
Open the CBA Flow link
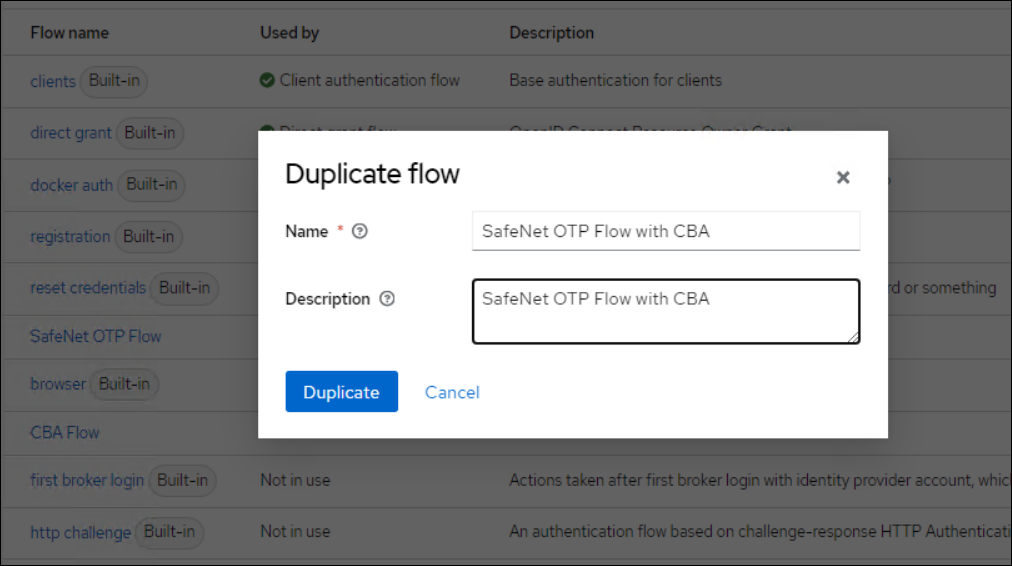[65, 433]
